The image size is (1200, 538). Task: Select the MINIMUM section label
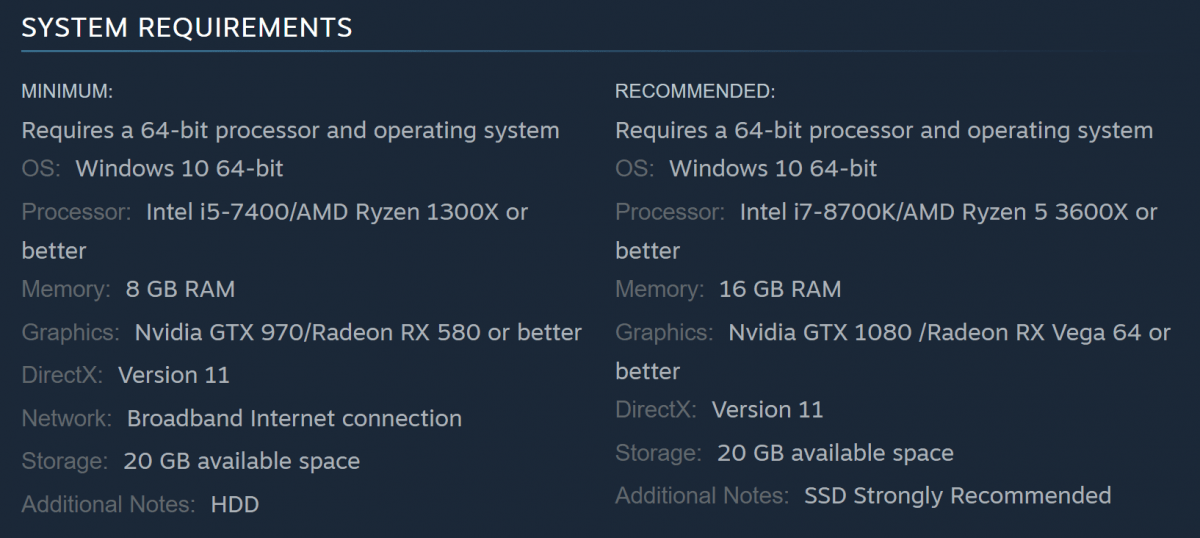coord(67,92)
